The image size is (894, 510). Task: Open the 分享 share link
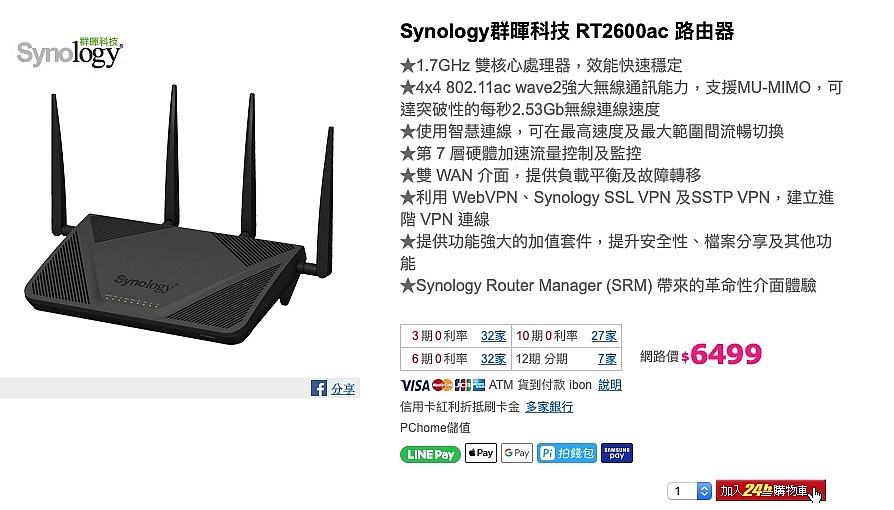[343, 388]
